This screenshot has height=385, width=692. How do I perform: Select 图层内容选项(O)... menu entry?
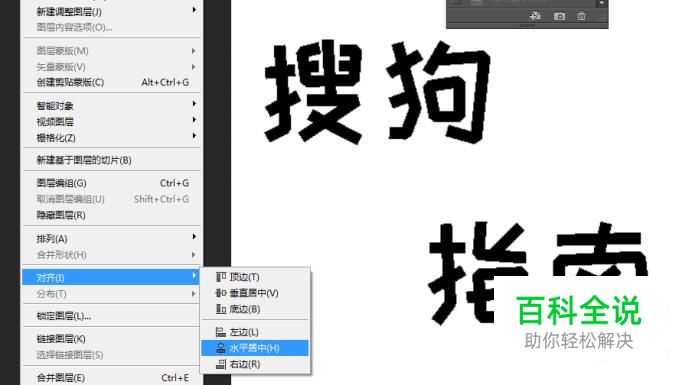(x=111, y=27)
